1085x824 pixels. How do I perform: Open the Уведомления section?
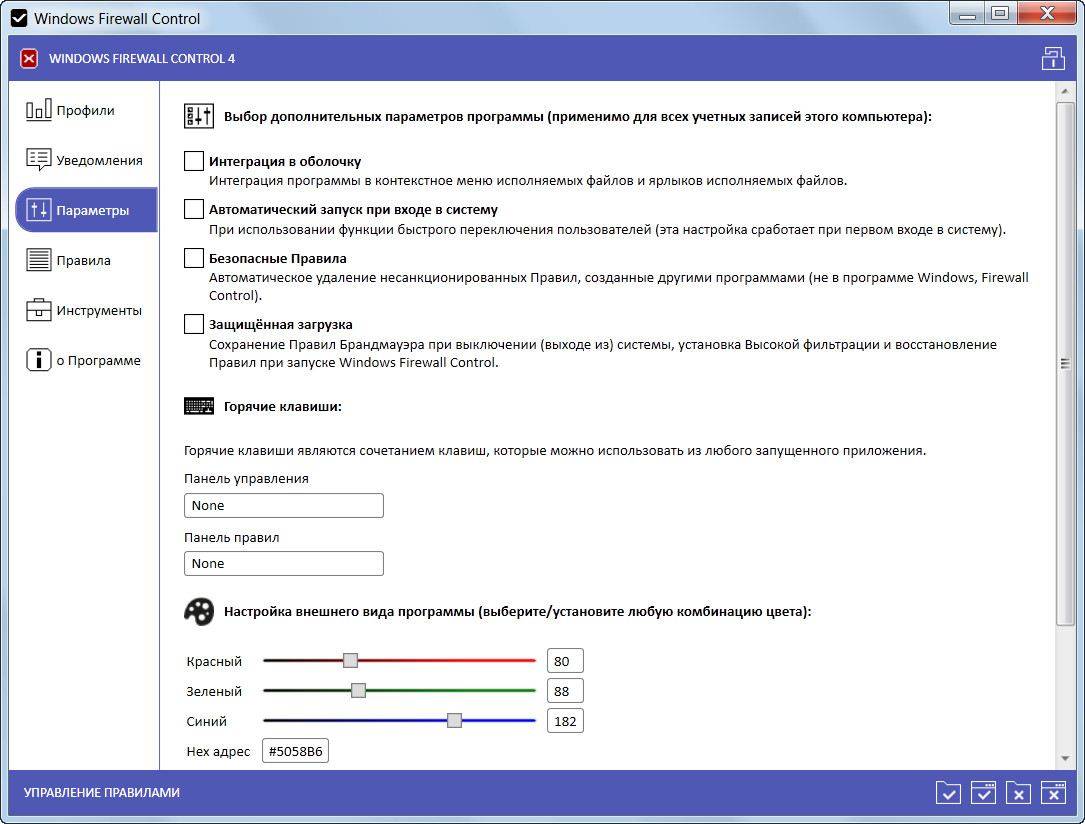click(84, 160)
